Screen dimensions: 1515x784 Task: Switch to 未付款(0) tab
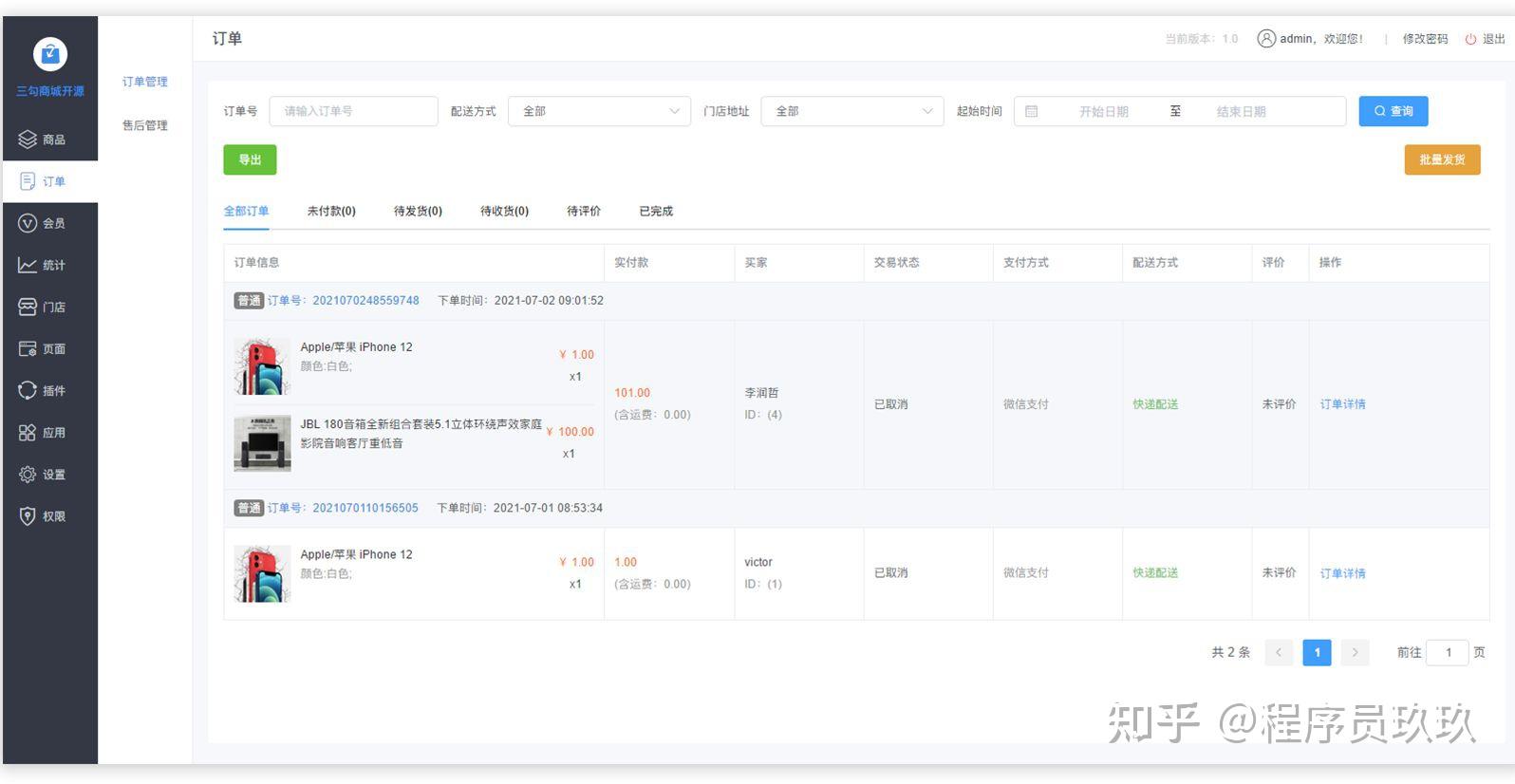coord(331,211)
